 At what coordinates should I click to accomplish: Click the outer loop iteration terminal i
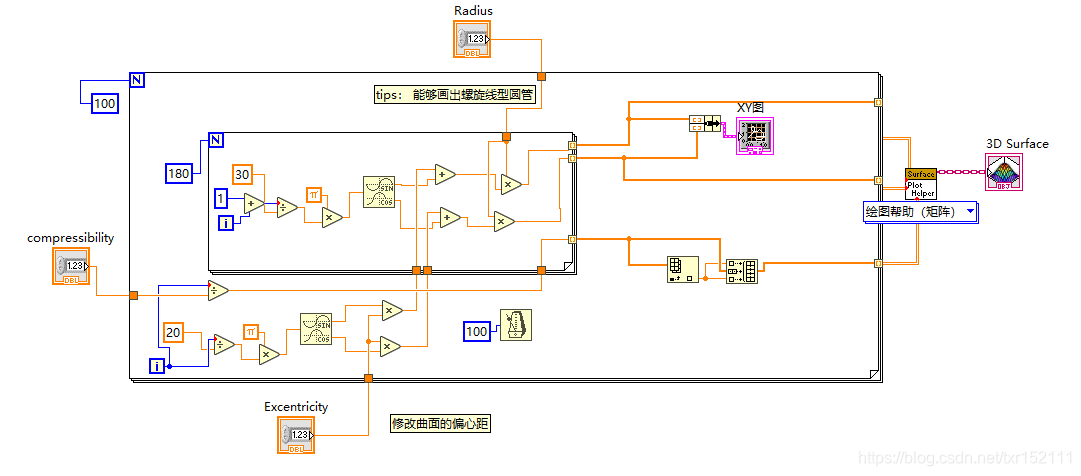(x=158, y=366)
